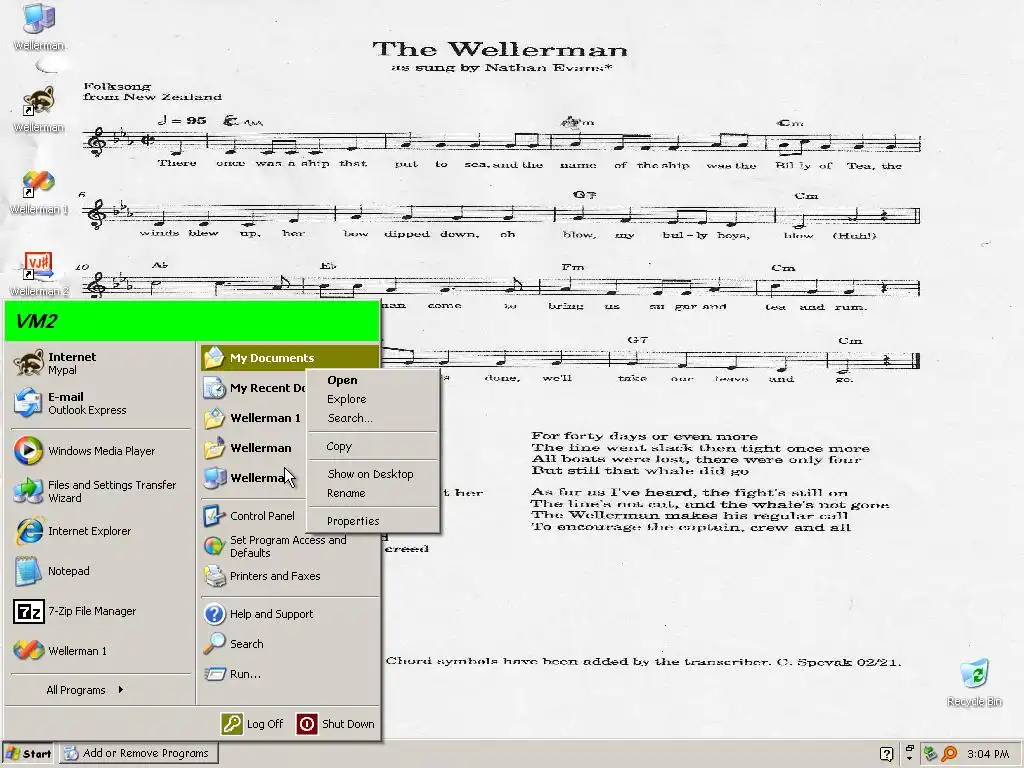Expand the All Programs menu

[x=84, y=690]
